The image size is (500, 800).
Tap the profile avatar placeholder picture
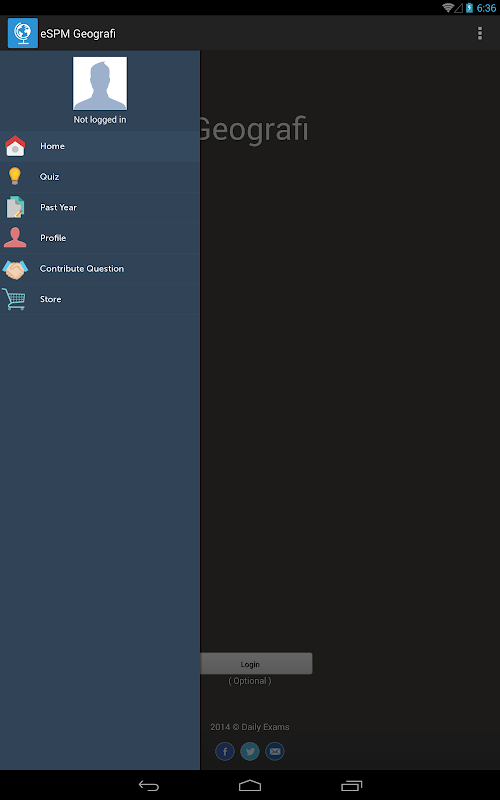100,84
